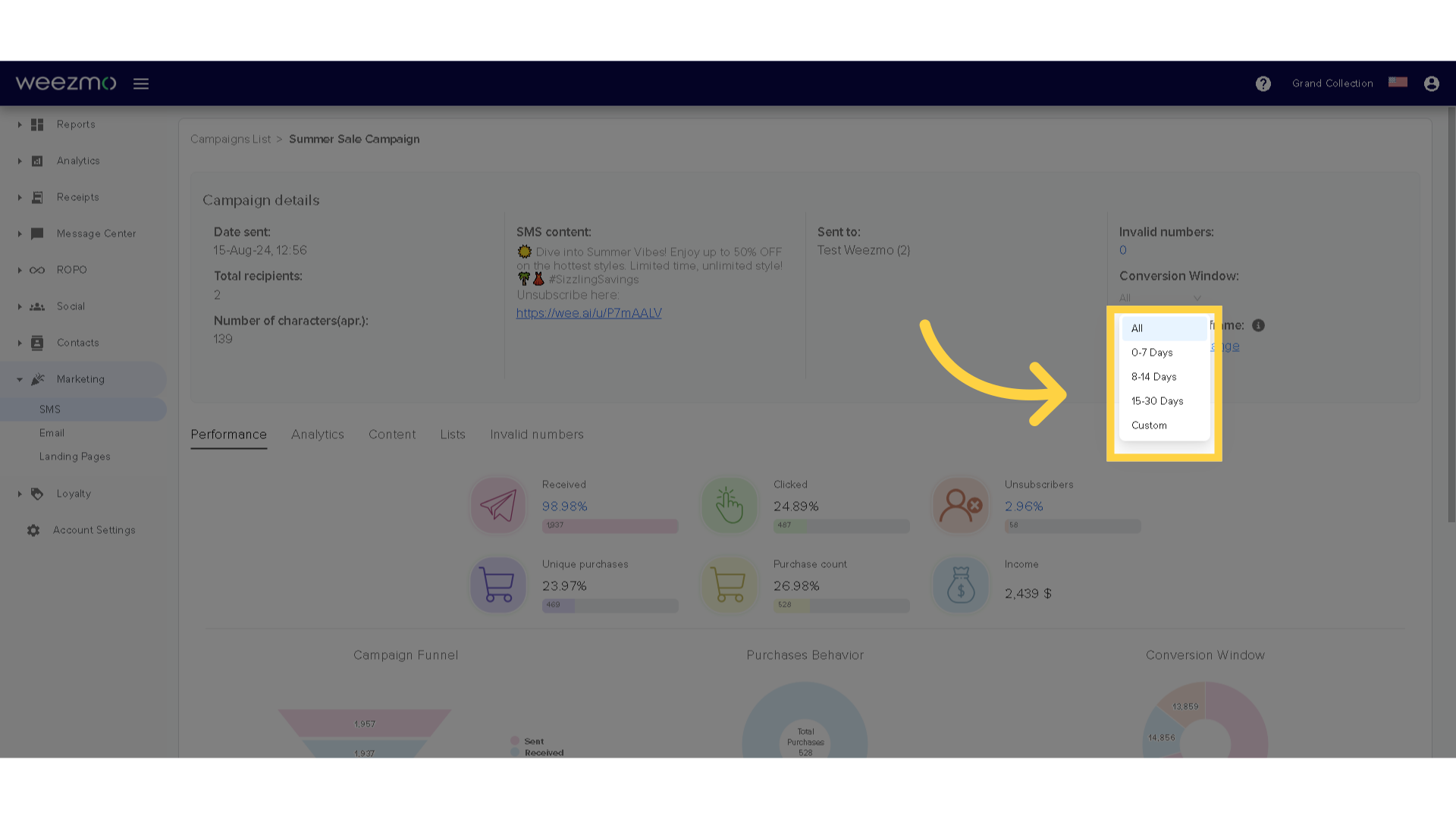Click the Campaign Funnel 1,957 segment
Screen dimensions: 1456x819
(365, 723)
